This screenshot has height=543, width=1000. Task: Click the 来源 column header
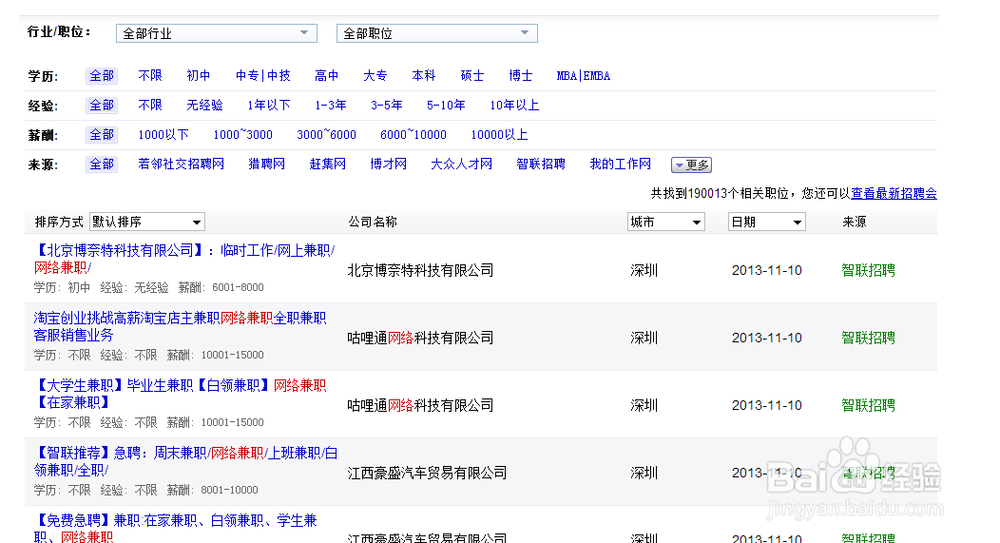point(855,222)
